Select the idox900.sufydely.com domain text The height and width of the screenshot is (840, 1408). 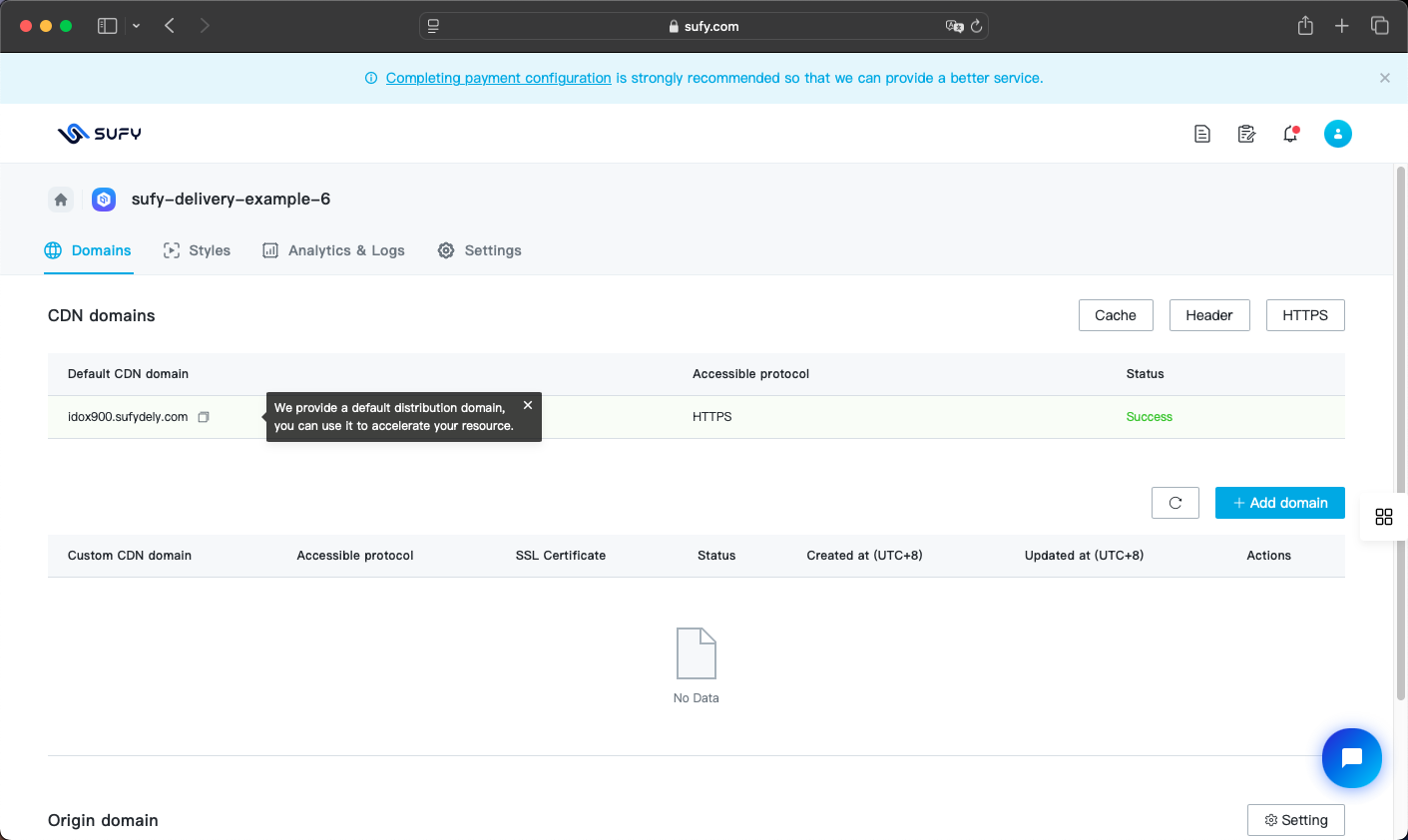click(x=128, y=417)
